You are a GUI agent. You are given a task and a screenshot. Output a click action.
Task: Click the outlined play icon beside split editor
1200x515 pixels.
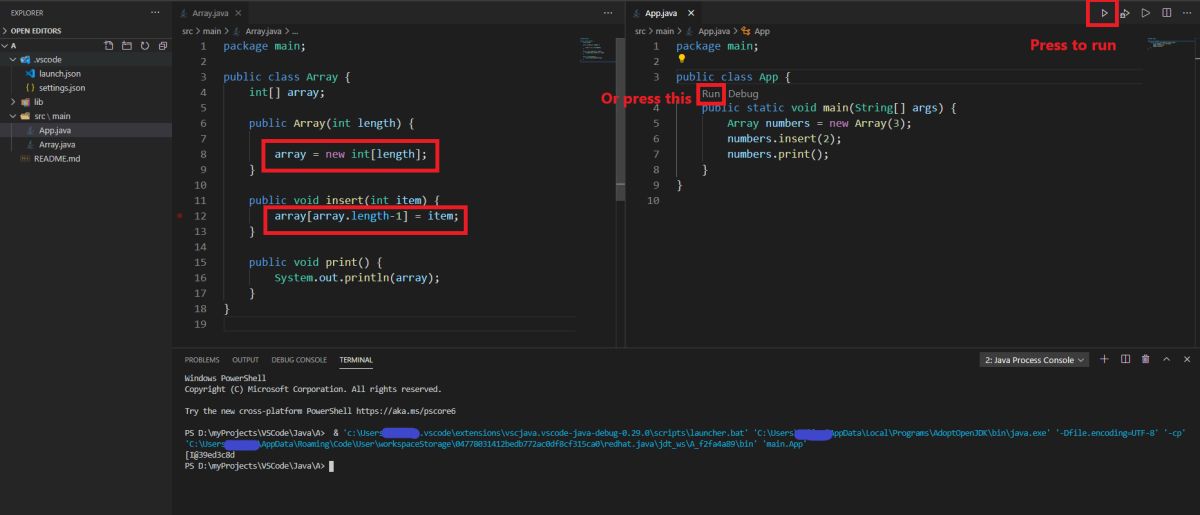(x=1146, y=13)
